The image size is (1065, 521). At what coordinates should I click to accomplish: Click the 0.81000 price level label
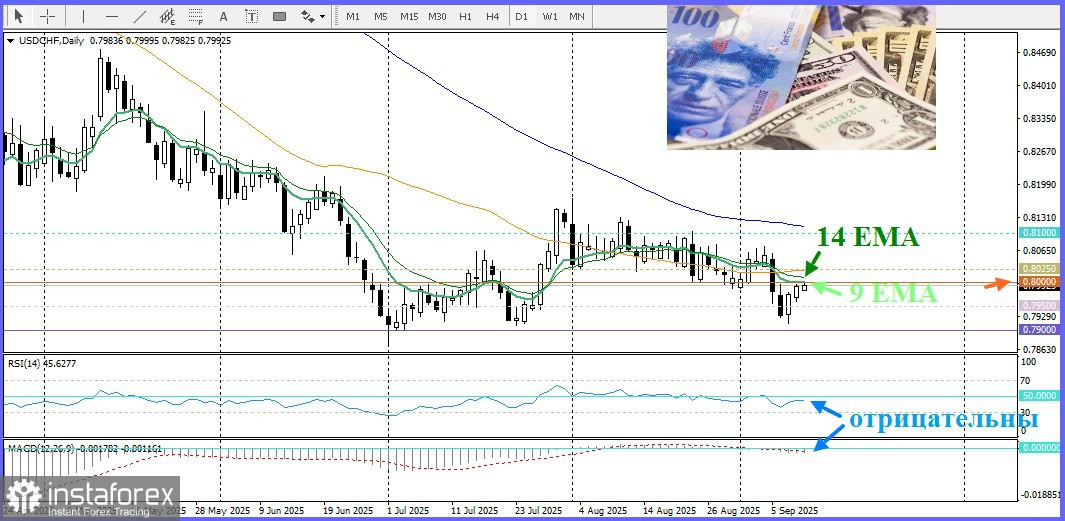pyautogui.click(x=1039, y=232)
